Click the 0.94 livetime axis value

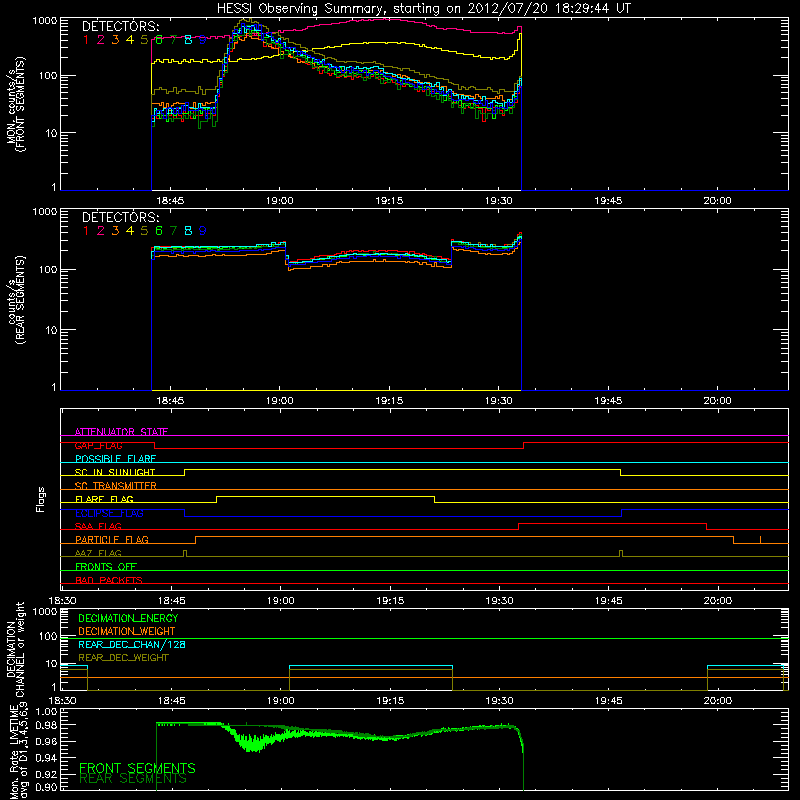point(47,757)
